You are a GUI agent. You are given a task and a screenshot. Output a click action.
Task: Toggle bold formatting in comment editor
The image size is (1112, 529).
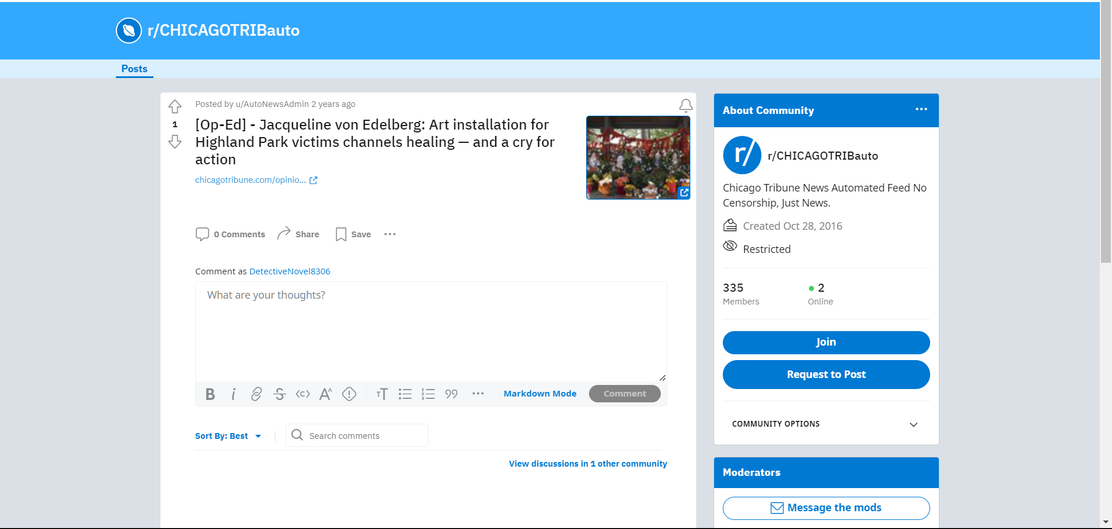click(210, 394)
